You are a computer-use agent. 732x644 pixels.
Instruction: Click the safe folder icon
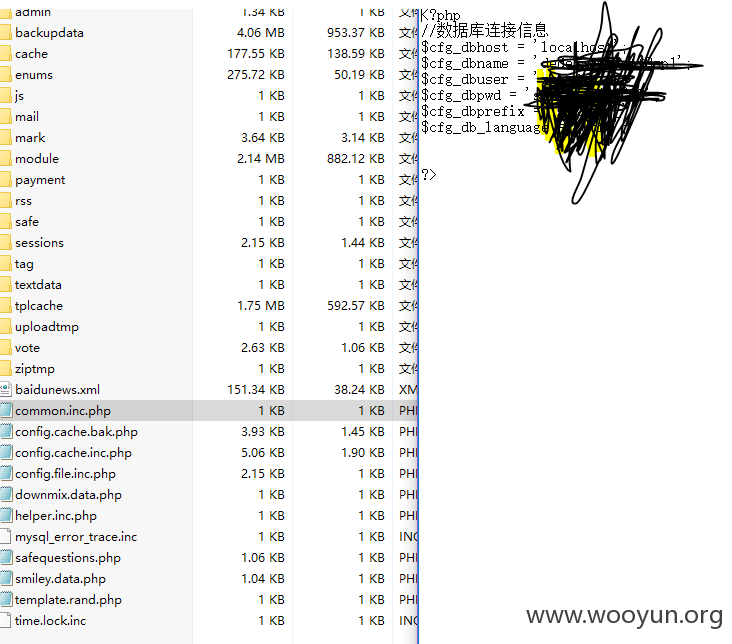point(5,222)
